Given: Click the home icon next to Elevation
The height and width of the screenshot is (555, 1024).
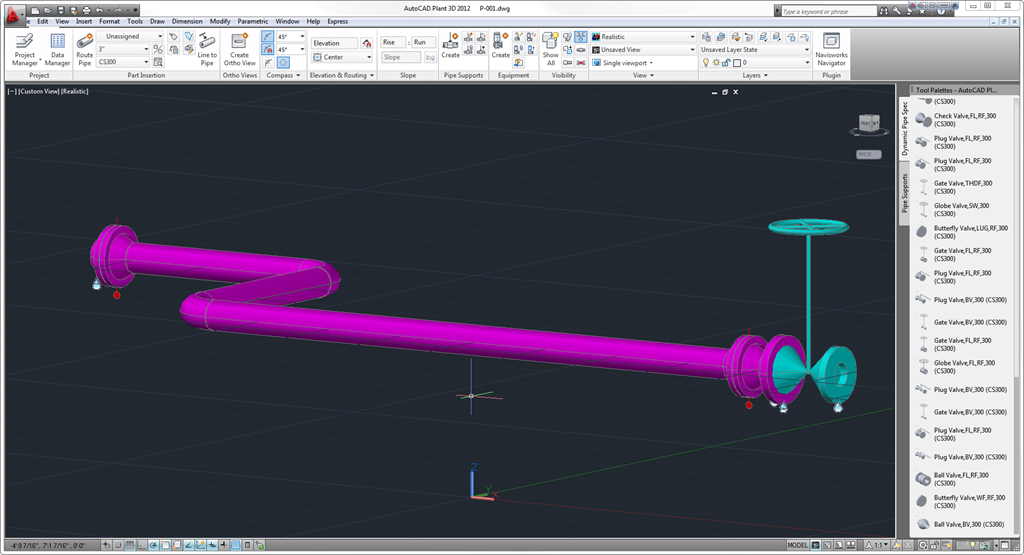Looking at the screenshot, I should click(x=367, y=43).
